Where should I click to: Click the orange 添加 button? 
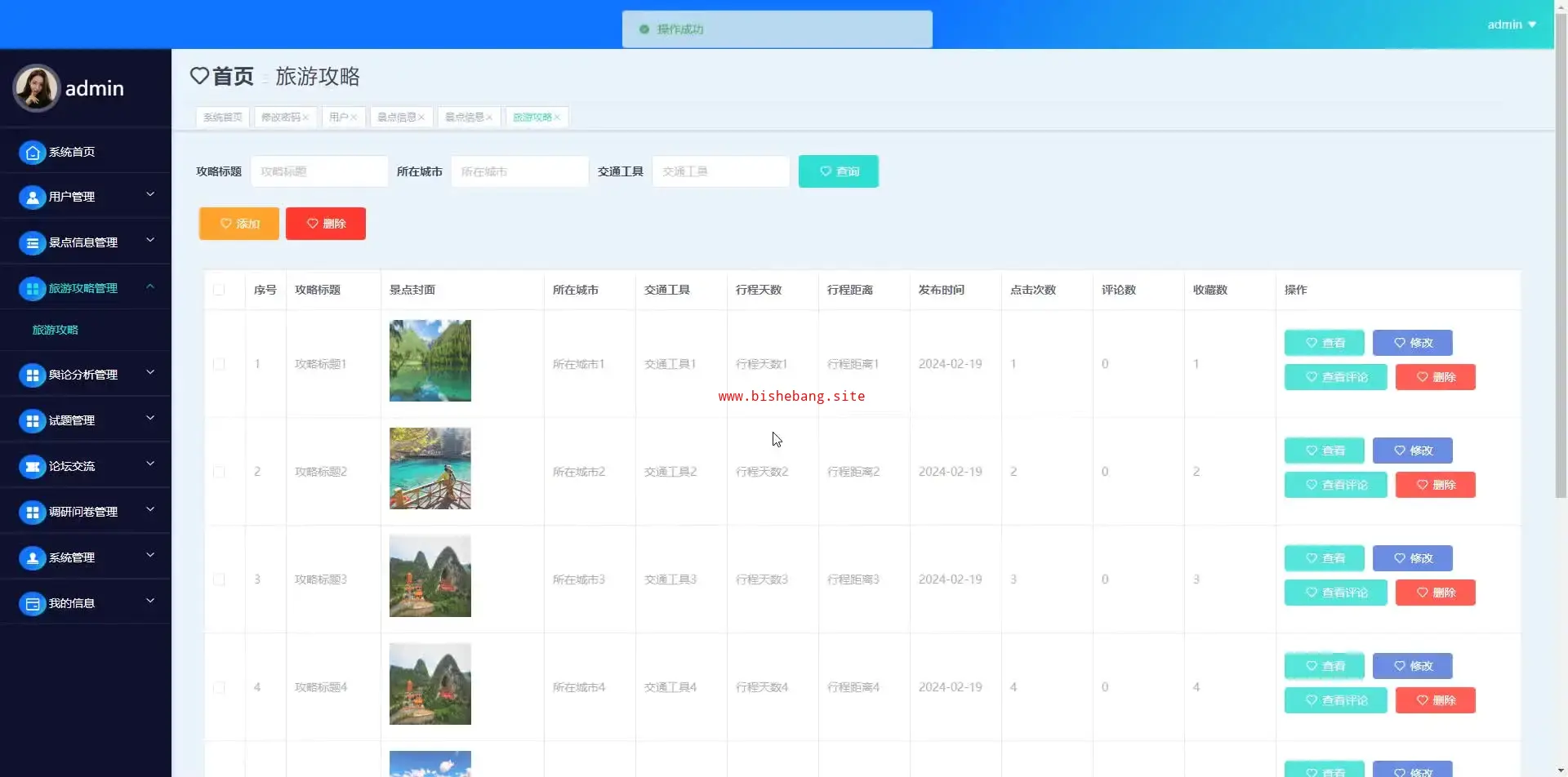point(239,224)
